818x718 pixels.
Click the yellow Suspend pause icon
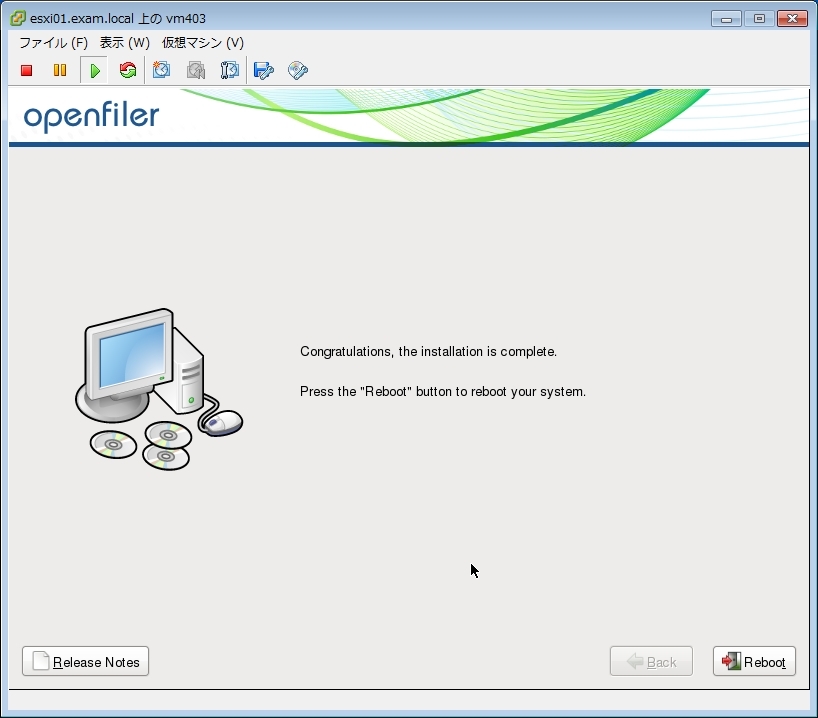pos(60,70)
